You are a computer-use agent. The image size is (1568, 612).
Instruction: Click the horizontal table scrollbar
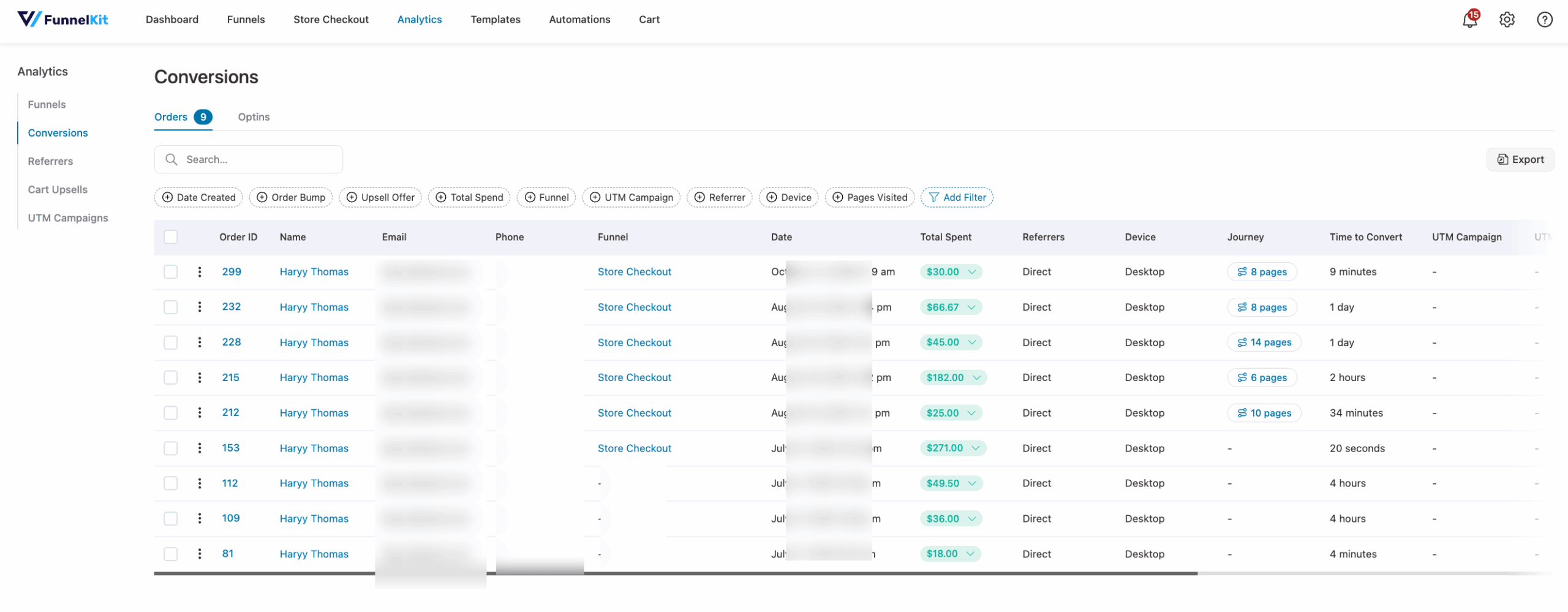[676, 573]
